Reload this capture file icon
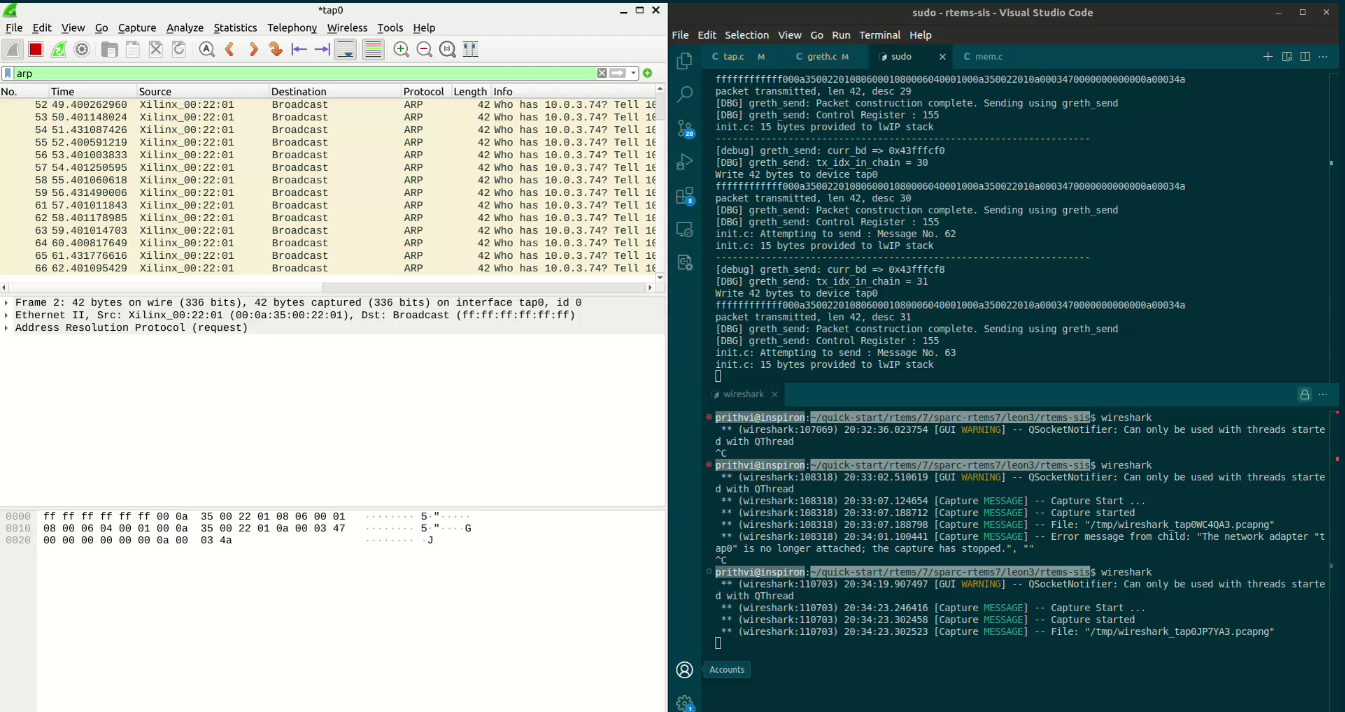 point(179,49)
